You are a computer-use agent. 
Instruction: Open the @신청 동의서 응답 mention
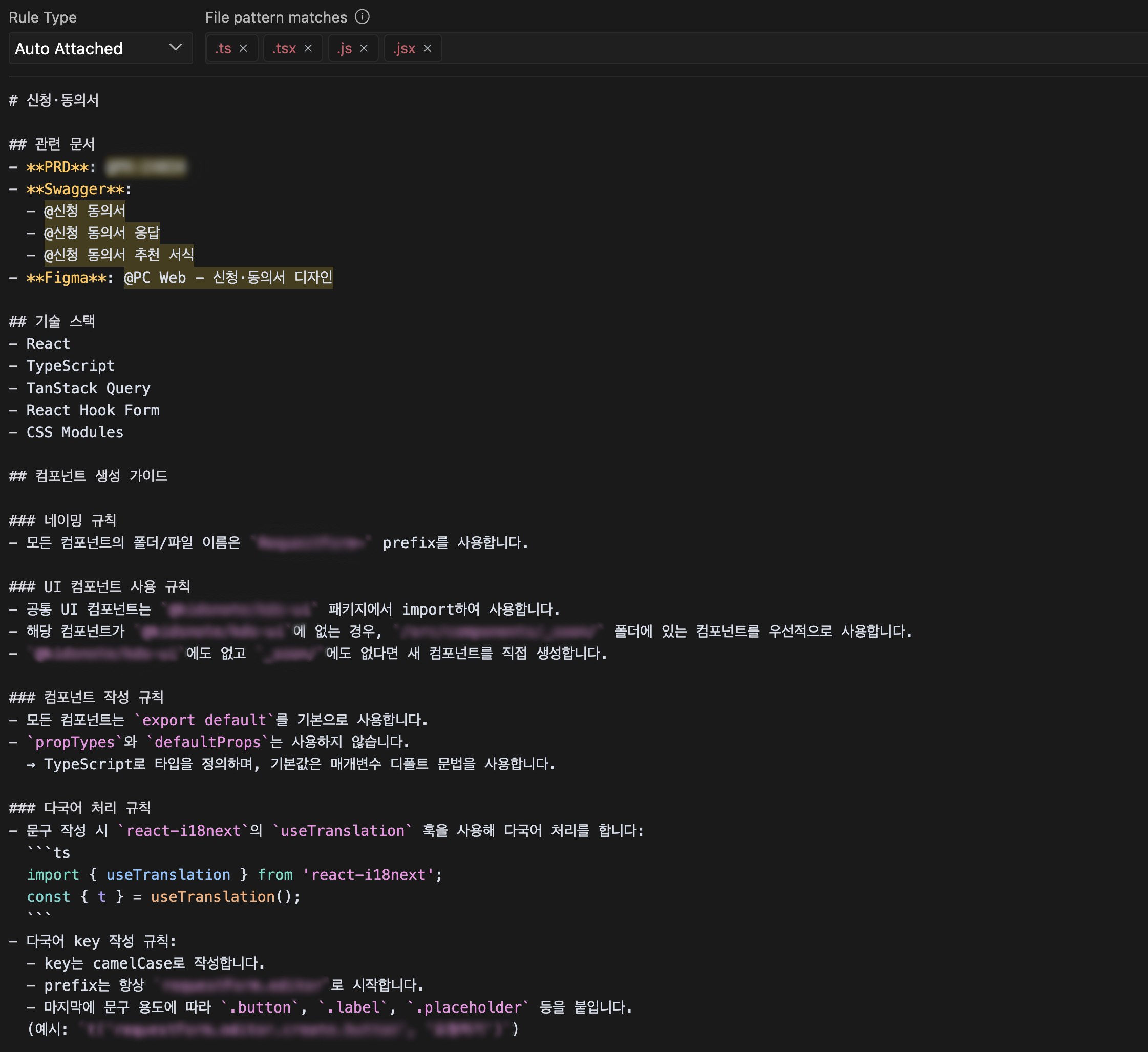(101, 233)
